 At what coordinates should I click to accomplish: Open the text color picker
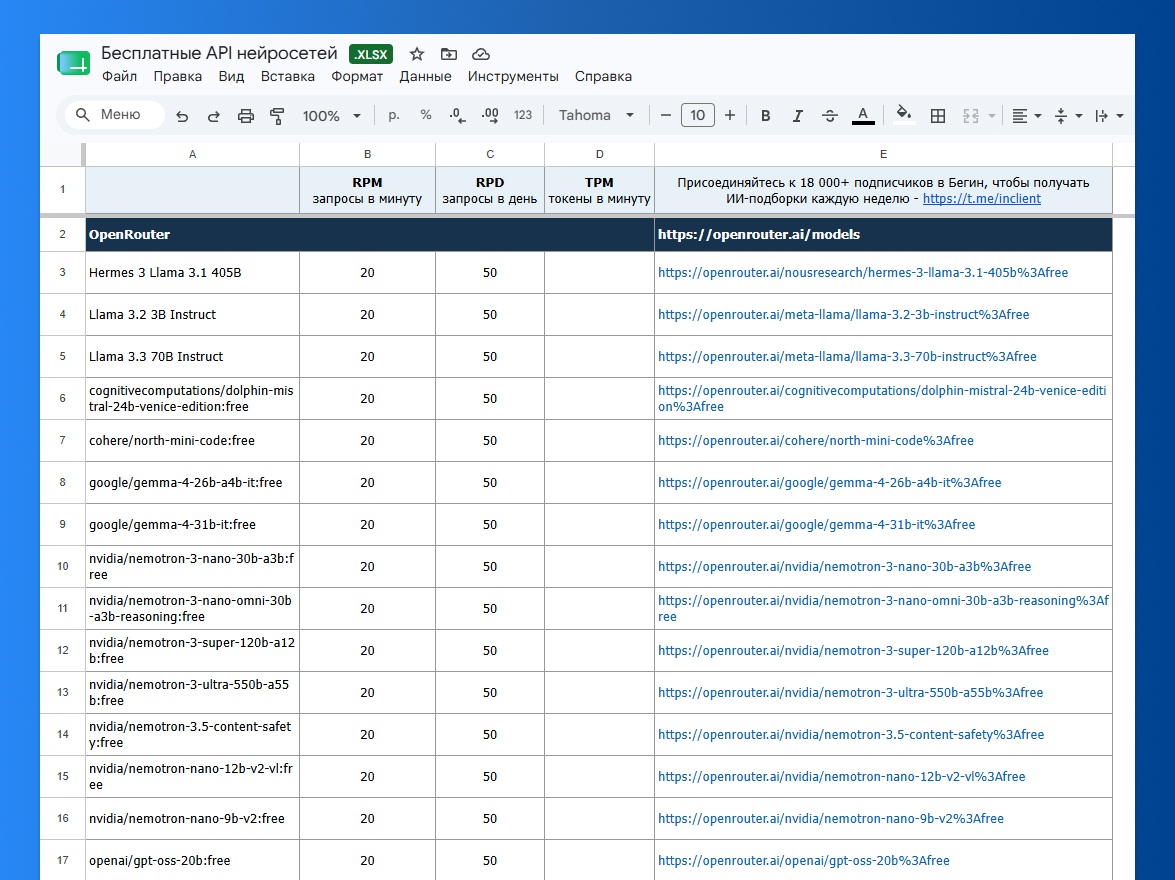coord(863,115)
